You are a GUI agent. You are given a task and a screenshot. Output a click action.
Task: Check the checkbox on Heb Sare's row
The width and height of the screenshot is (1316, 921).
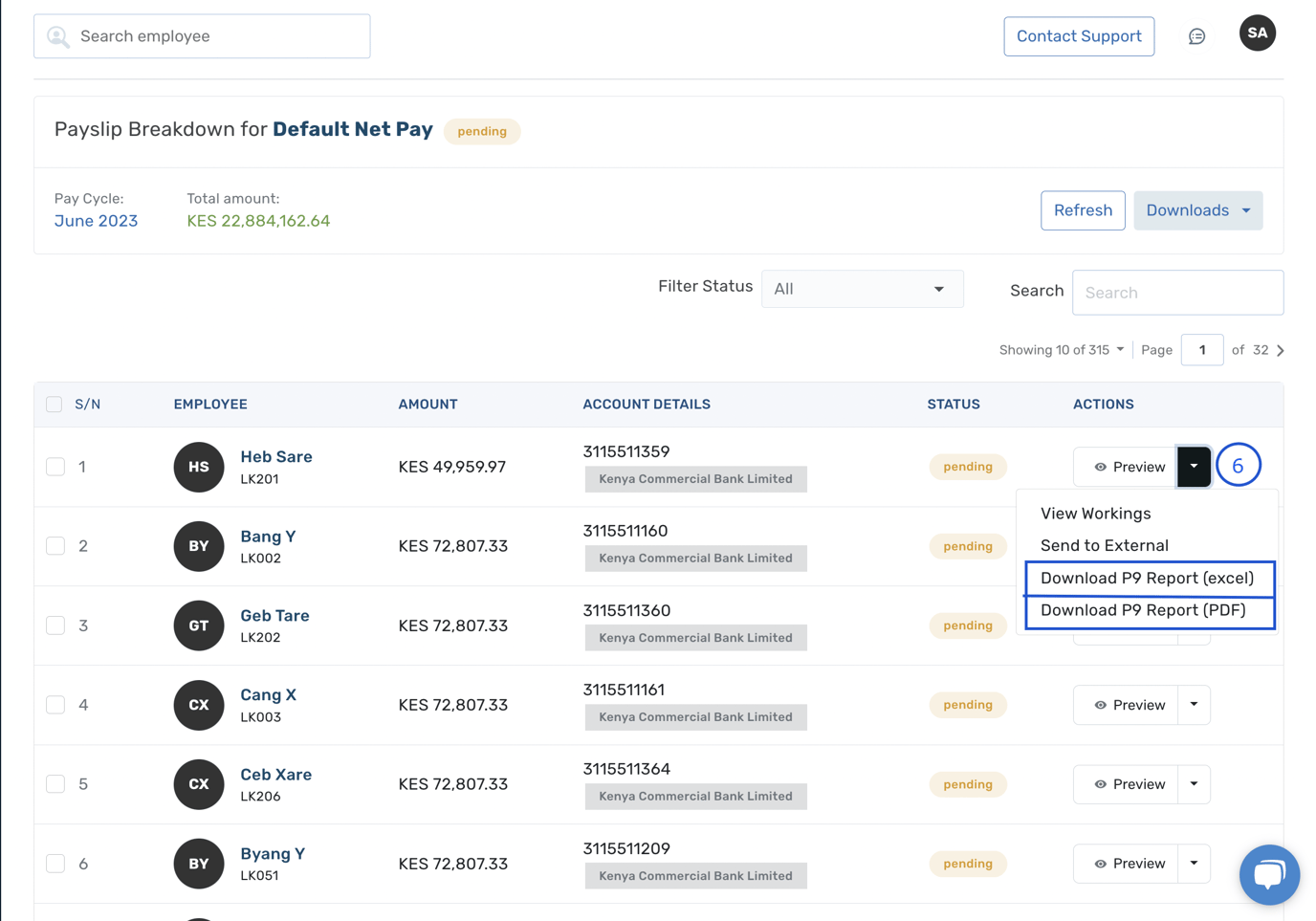tap(55, 467)
